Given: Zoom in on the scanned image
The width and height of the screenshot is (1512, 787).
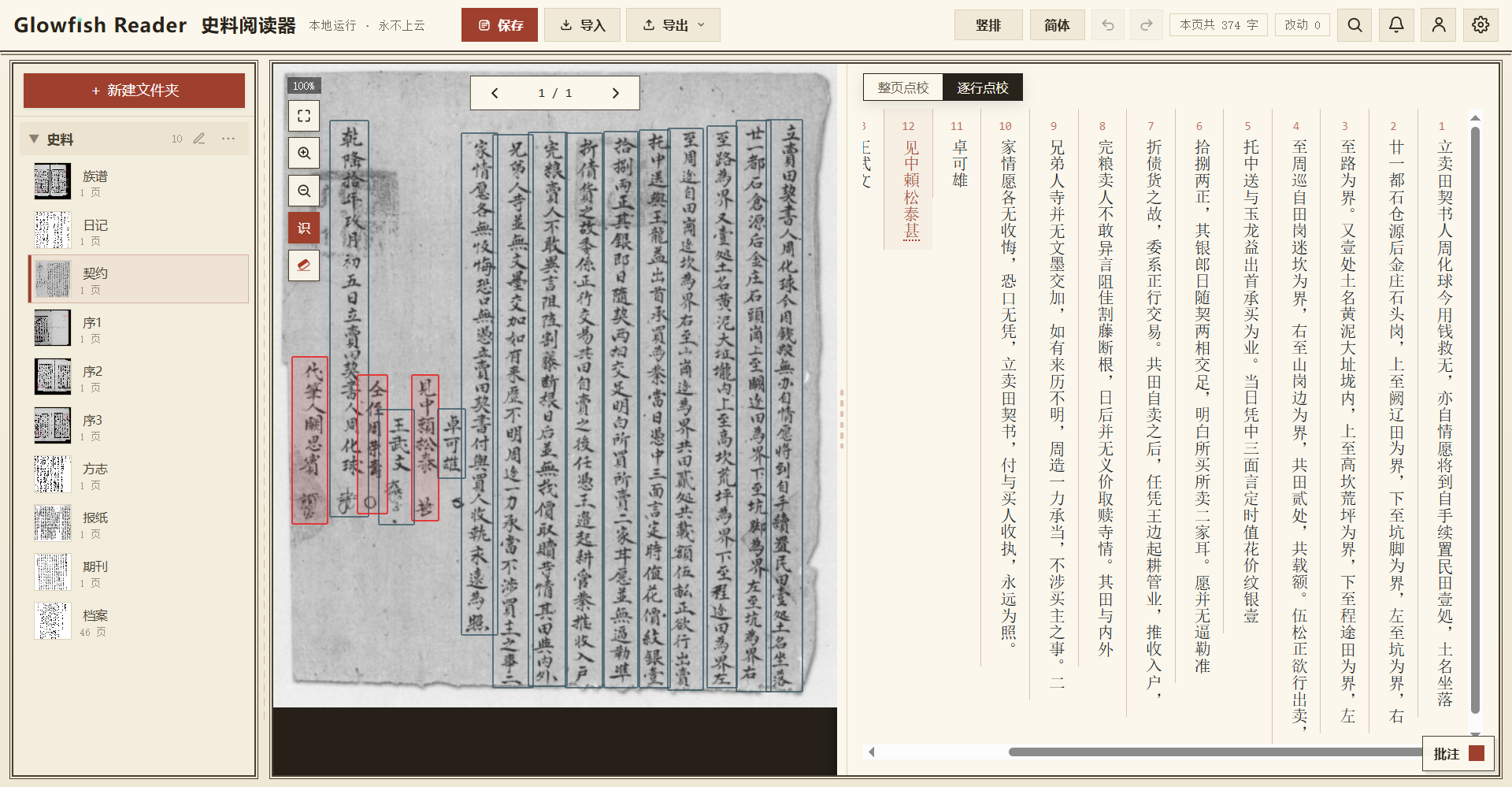Looking at the screenshot, I should pos(304,153).
